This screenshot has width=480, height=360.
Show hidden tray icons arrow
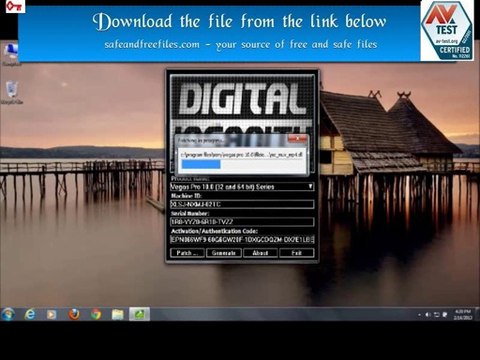[x=419, y=315]
